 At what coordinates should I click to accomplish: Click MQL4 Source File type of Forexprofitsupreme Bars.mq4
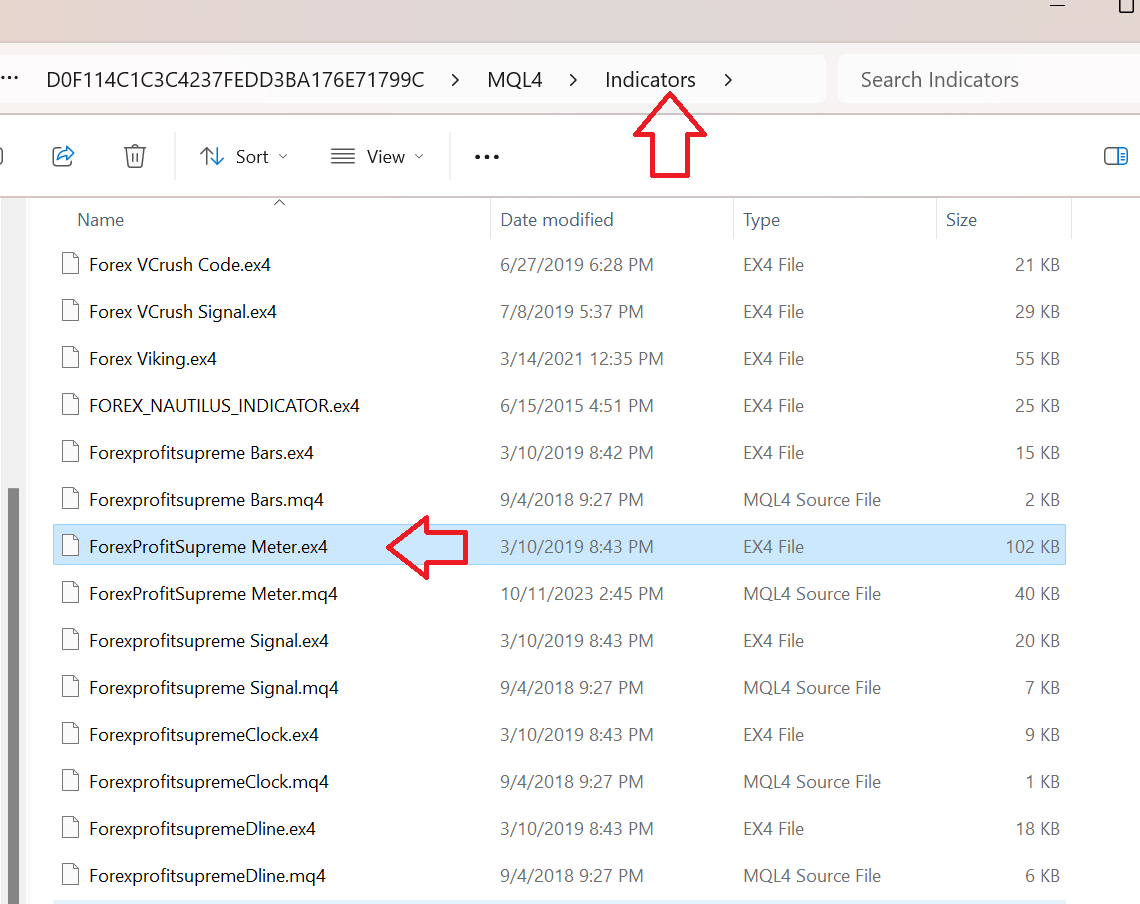pyautogui.click(x=812, y=500)
